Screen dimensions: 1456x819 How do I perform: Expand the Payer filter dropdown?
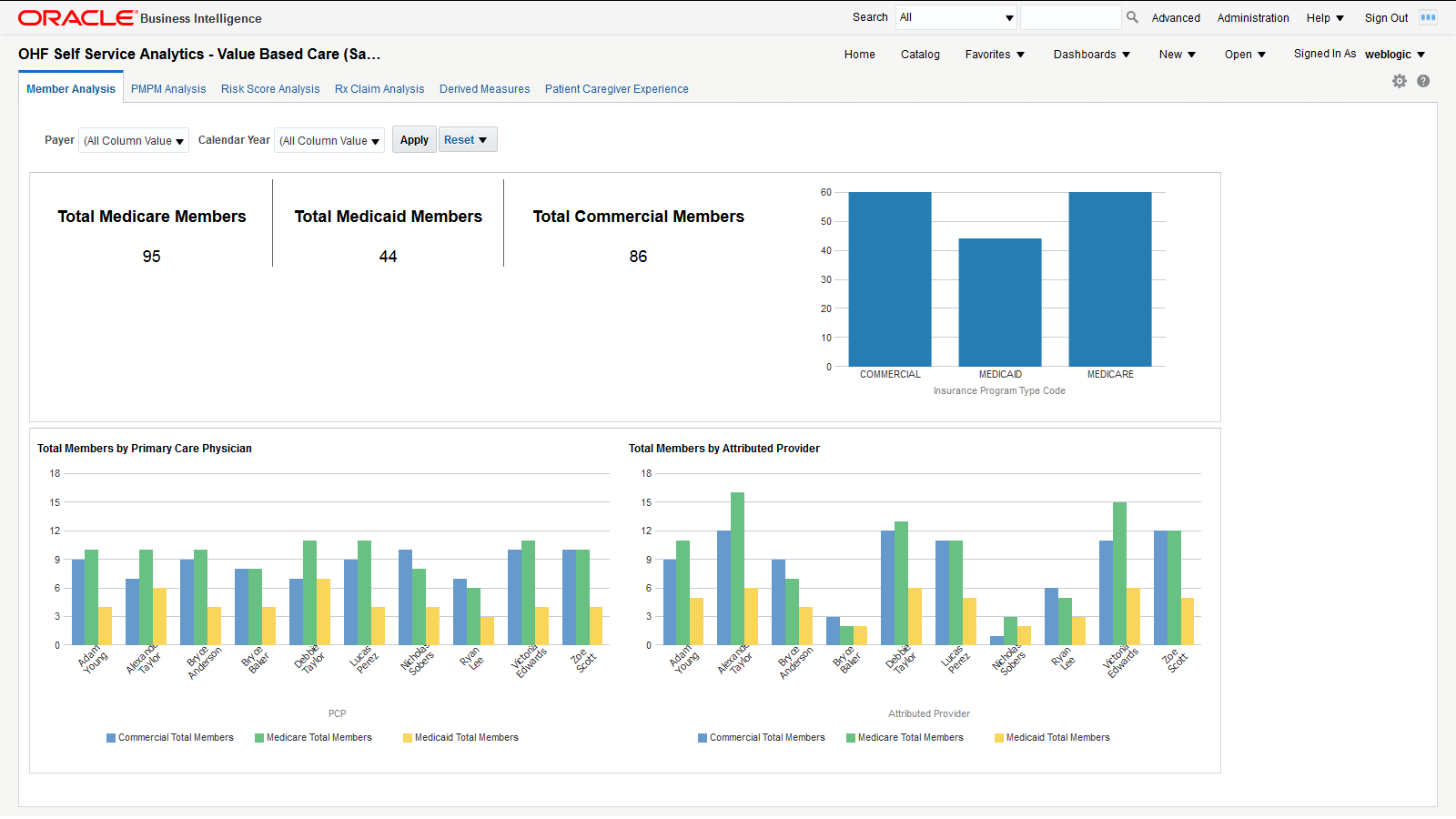pos(133,140)
